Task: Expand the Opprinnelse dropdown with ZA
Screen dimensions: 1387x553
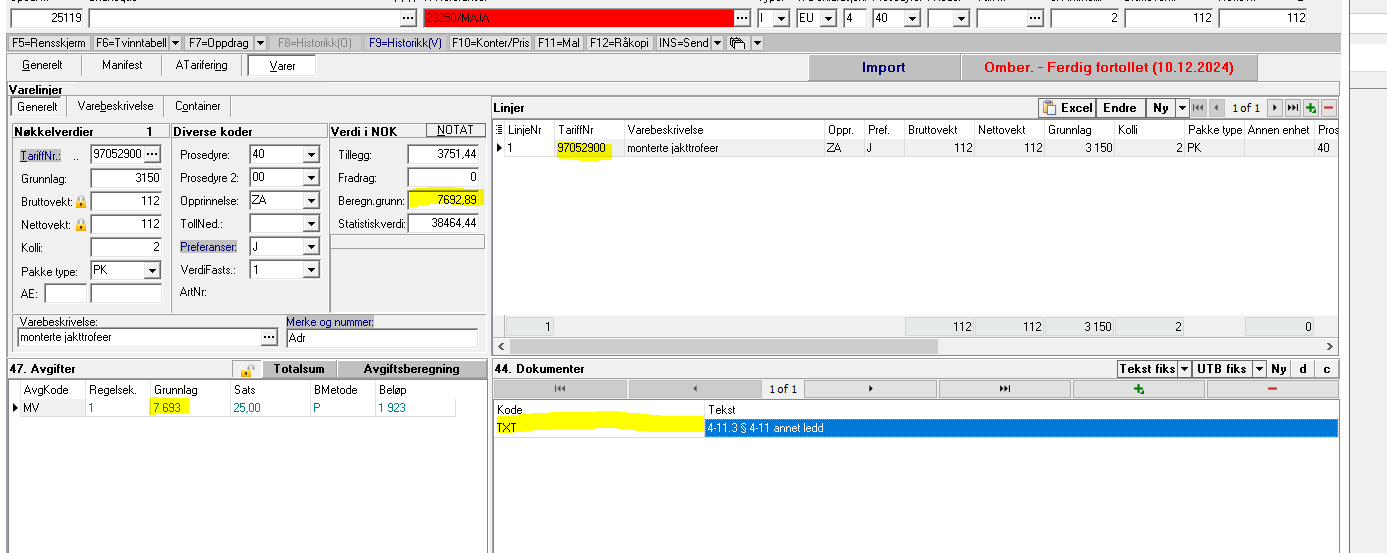Action: [310, 201]
